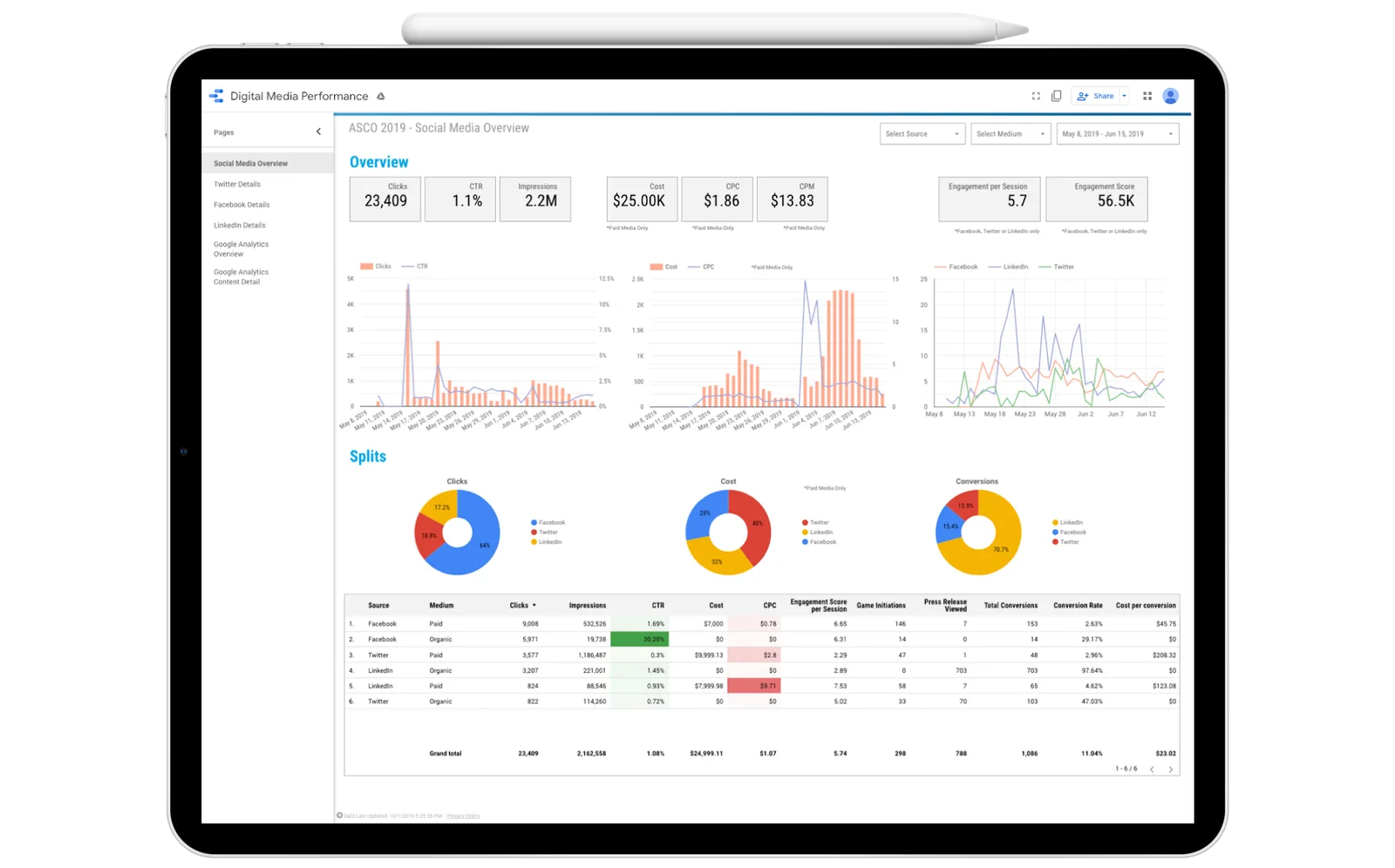Open the Google apps grid icon
Viewport: 1395px width, 868px height.
(1147, 96)
